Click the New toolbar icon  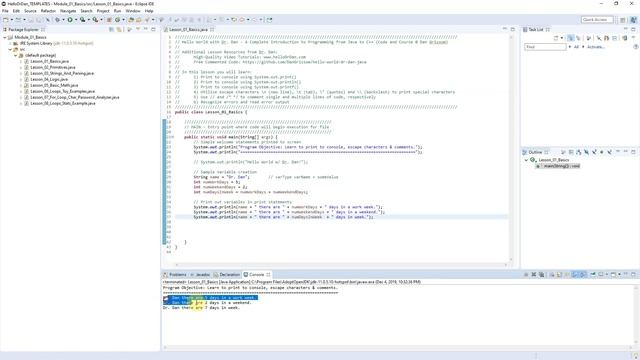pos(5,20)
